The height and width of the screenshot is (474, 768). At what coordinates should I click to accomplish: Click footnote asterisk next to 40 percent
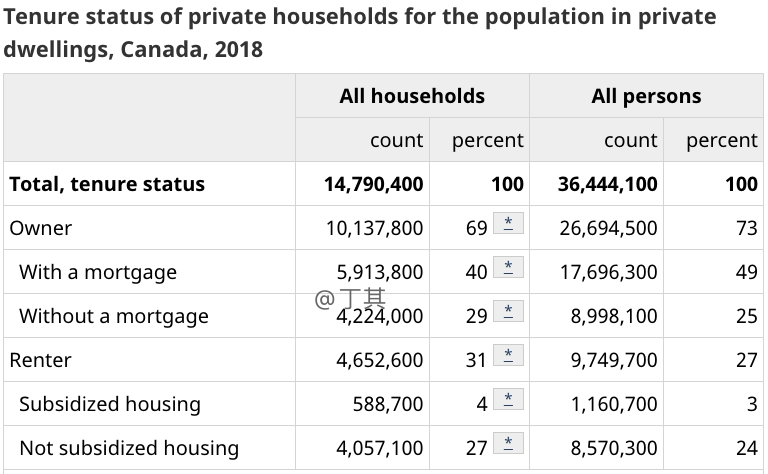click(508, 268)
